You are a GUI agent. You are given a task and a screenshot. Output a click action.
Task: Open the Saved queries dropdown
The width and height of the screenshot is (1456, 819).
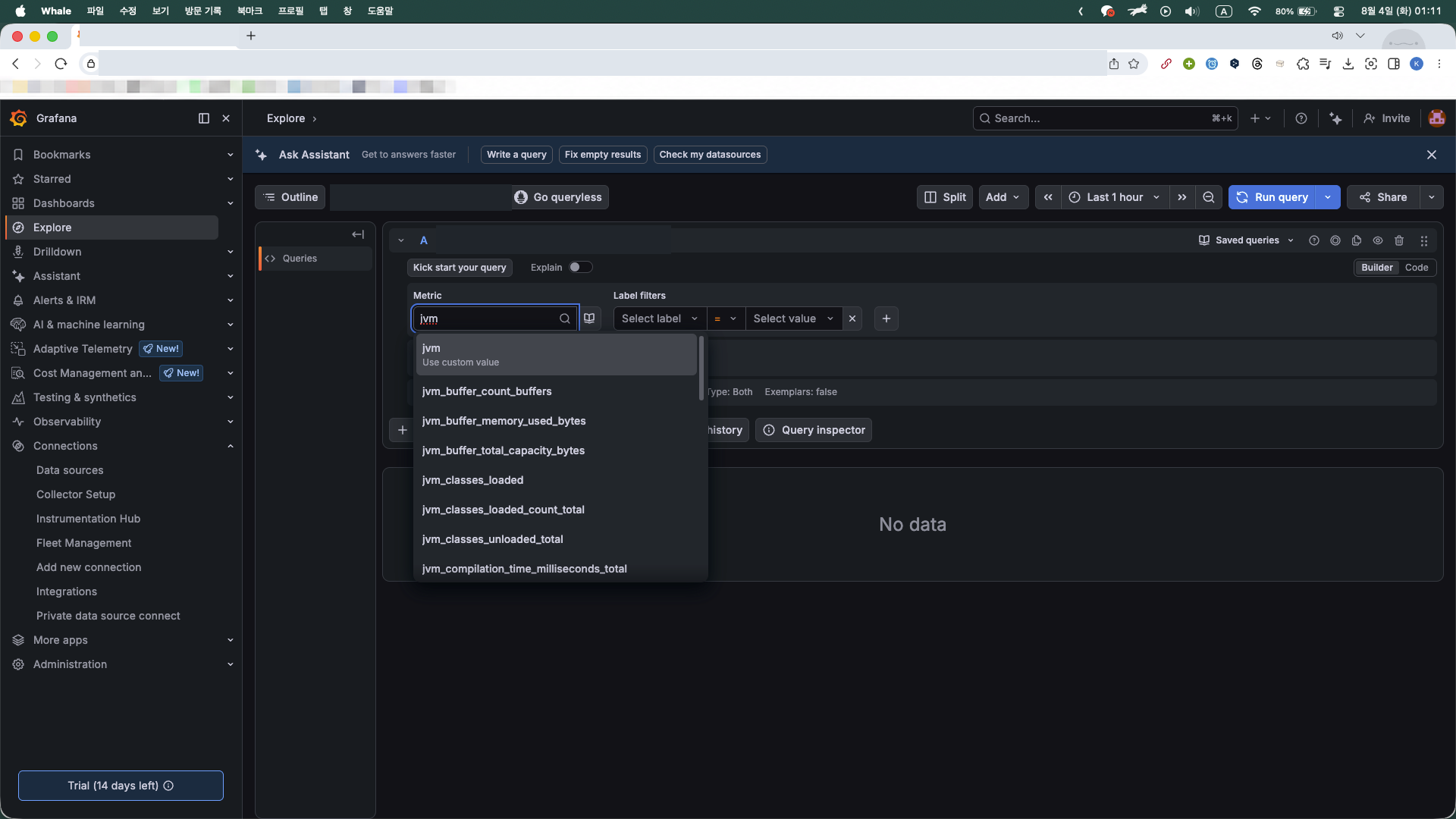(1247, 240)
